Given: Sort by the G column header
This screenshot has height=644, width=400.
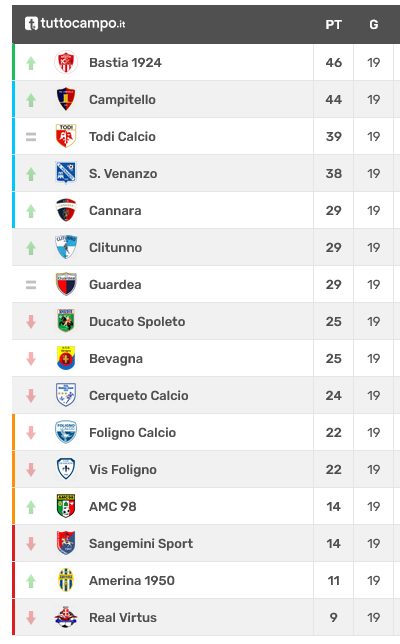Looking at the screenshot, I should pyautogui.click(x=374, y=25).
